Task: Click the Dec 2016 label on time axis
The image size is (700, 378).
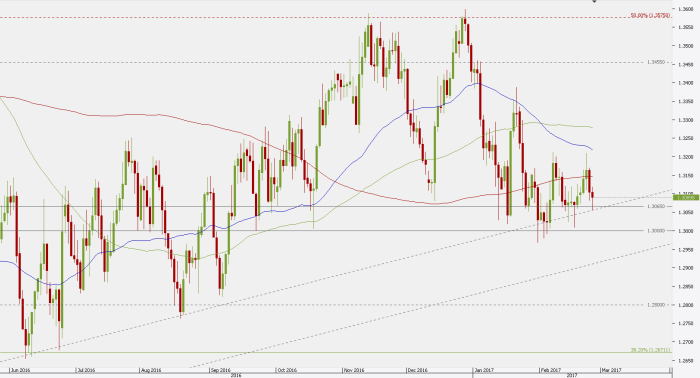Action: click(x=417, y=370)
